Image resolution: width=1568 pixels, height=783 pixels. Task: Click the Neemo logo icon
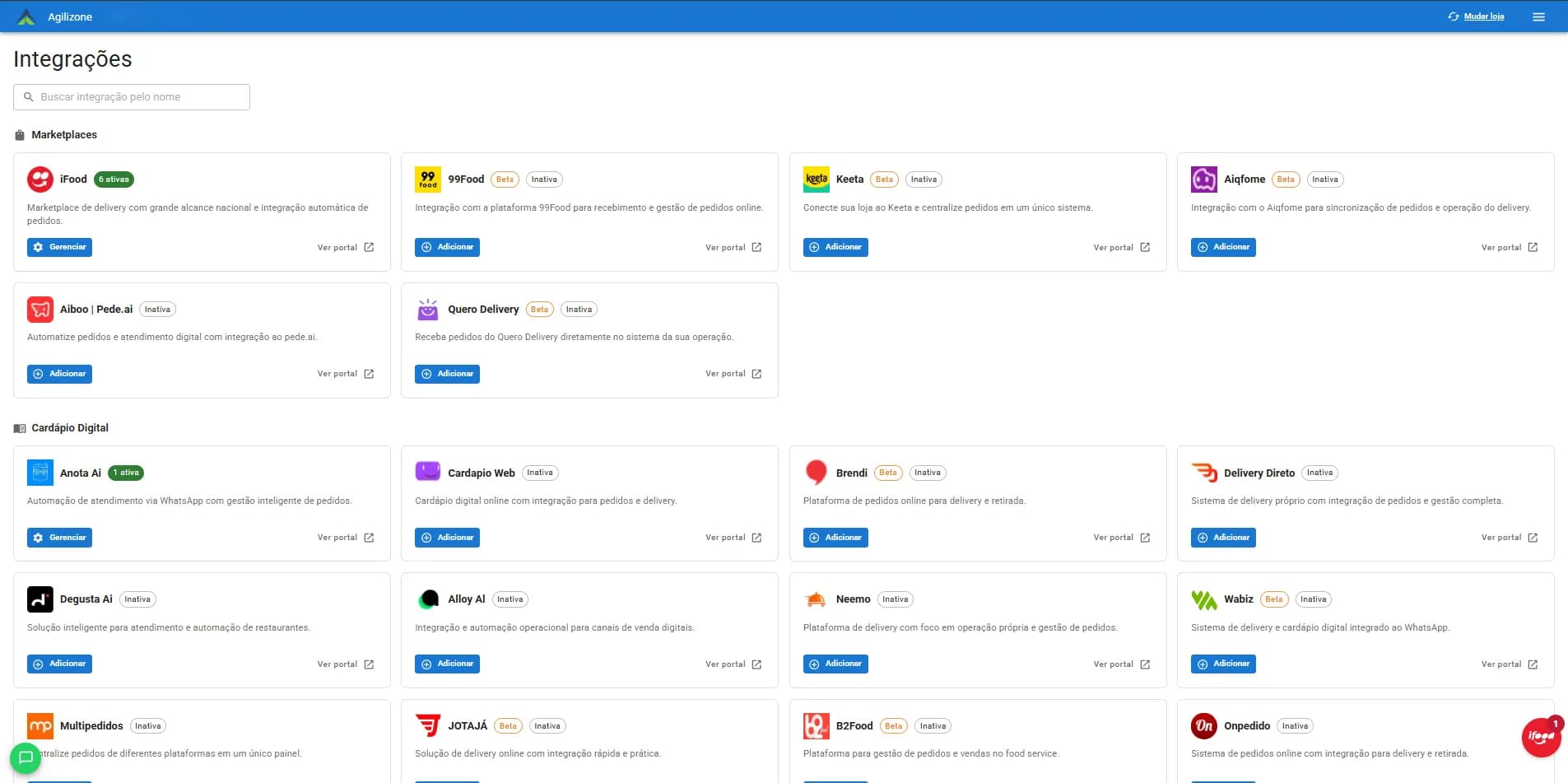coord(816,599)
